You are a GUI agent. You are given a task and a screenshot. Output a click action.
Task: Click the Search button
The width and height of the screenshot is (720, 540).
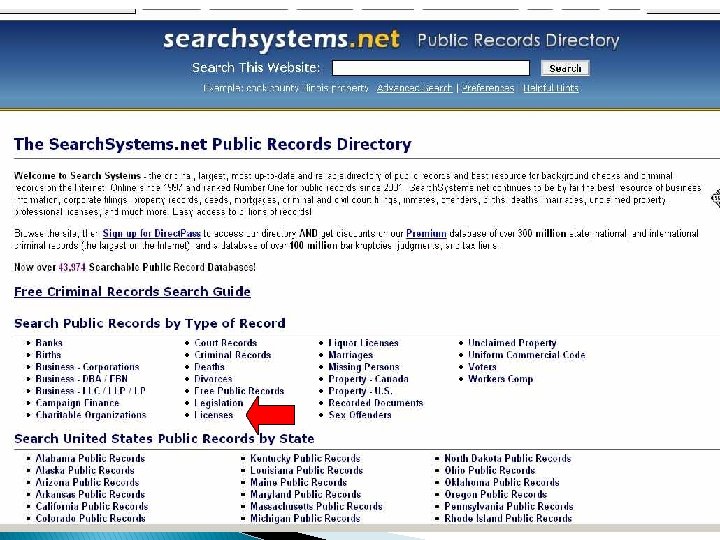(x=565, y=68)
